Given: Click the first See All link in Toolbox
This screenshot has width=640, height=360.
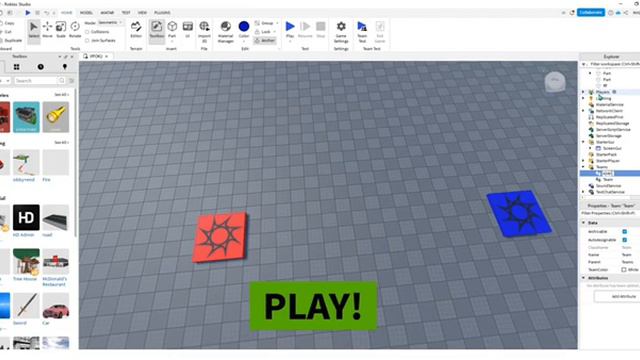Looking at the screenshot, I should click(x=62, y=95).
